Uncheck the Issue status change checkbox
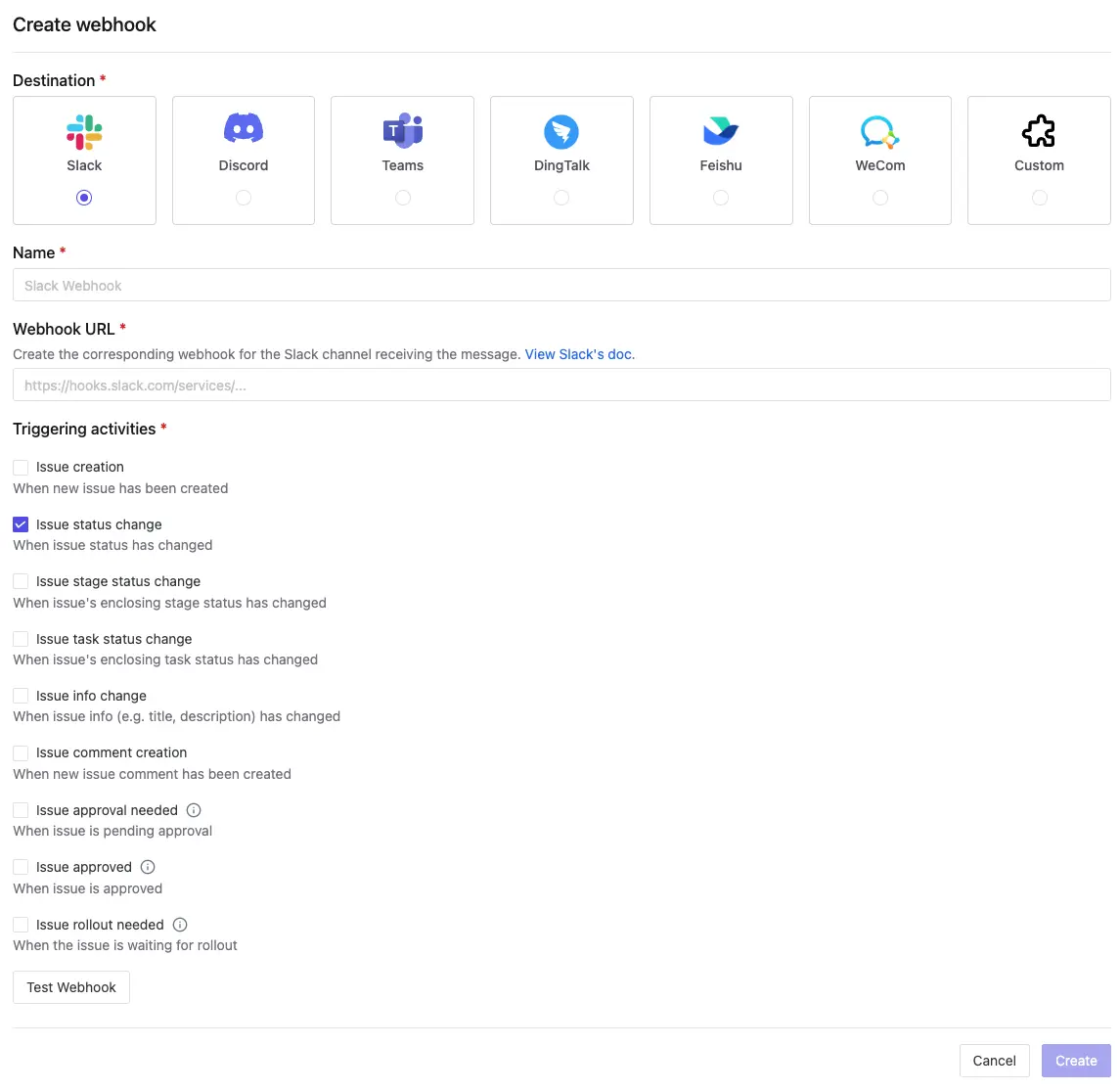Viewport: 1120px width, 1091px height. click(x=21, y=524)
